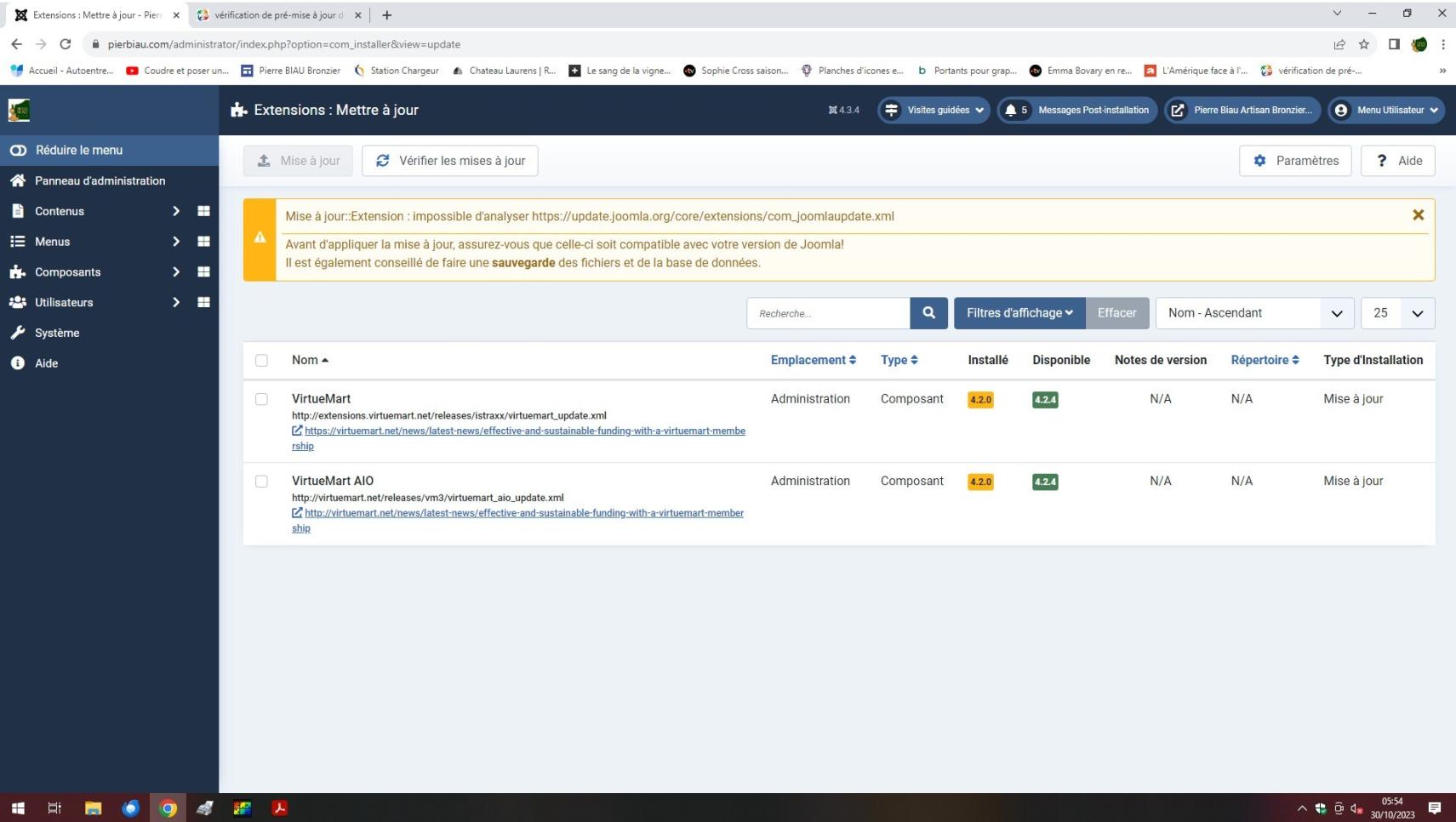Open the Utilisateurs sidebar item

64,302
